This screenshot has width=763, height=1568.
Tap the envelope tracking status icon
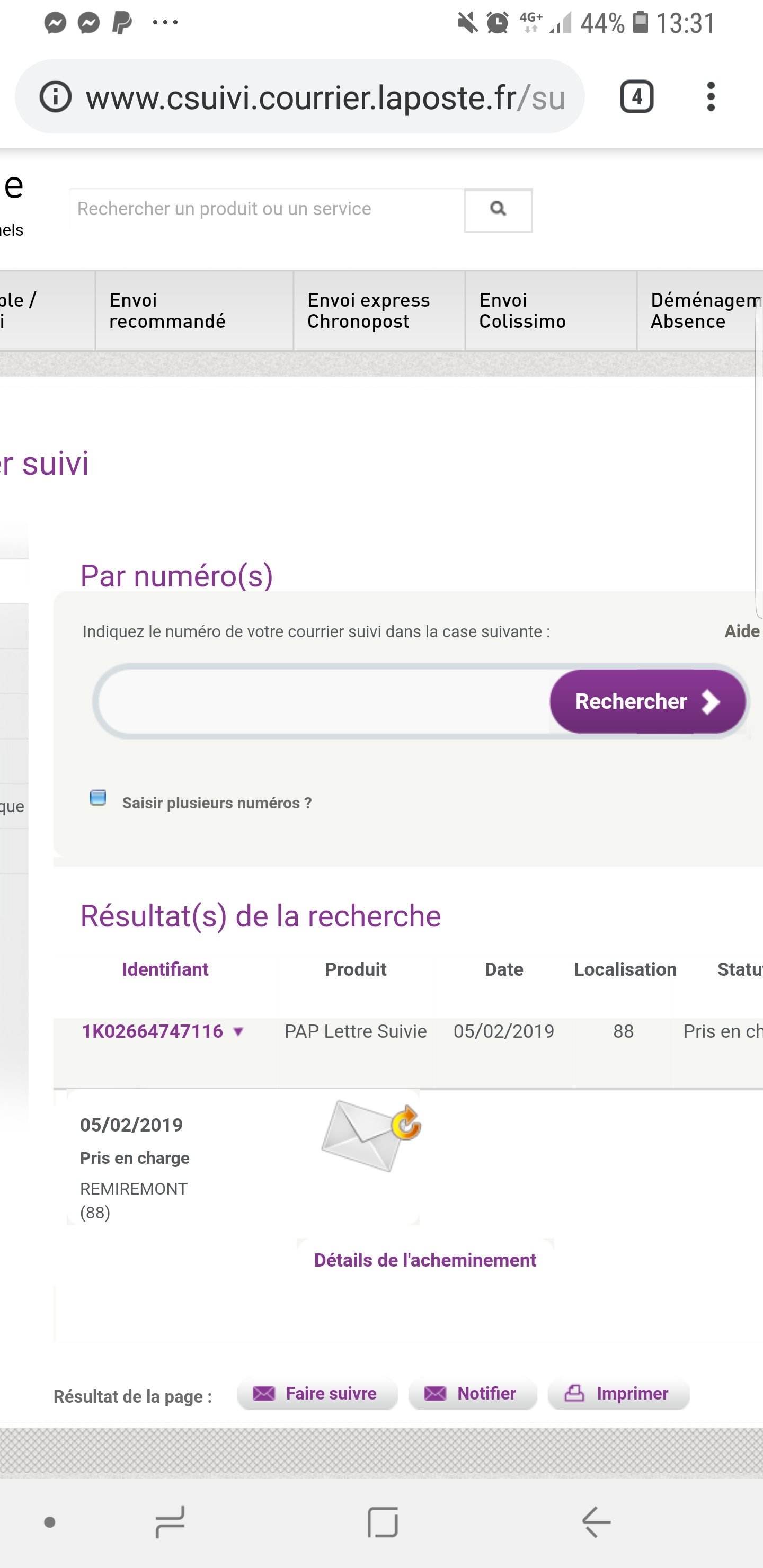pos(371,1135)
